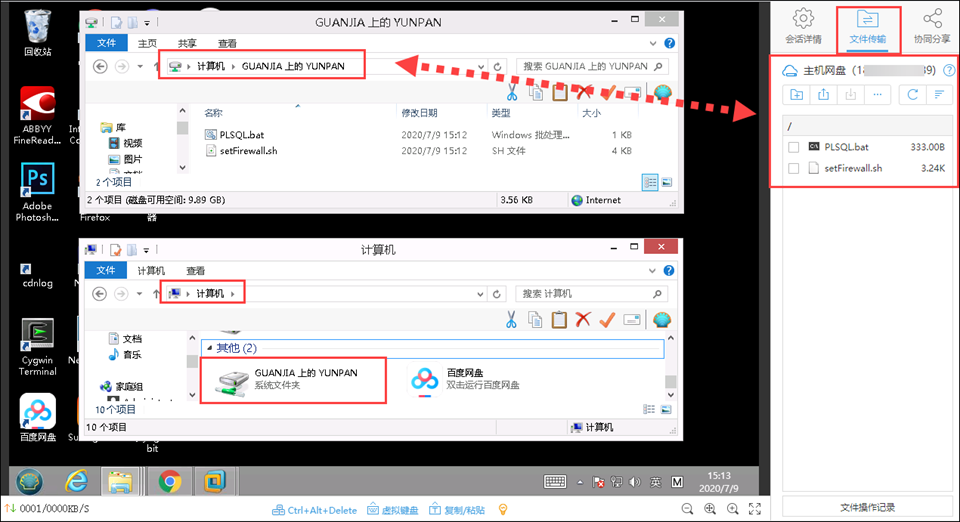Create a new folder in host netdisk
The width and height of the screenshot is (960, 522).
click(x=797, y=94)
